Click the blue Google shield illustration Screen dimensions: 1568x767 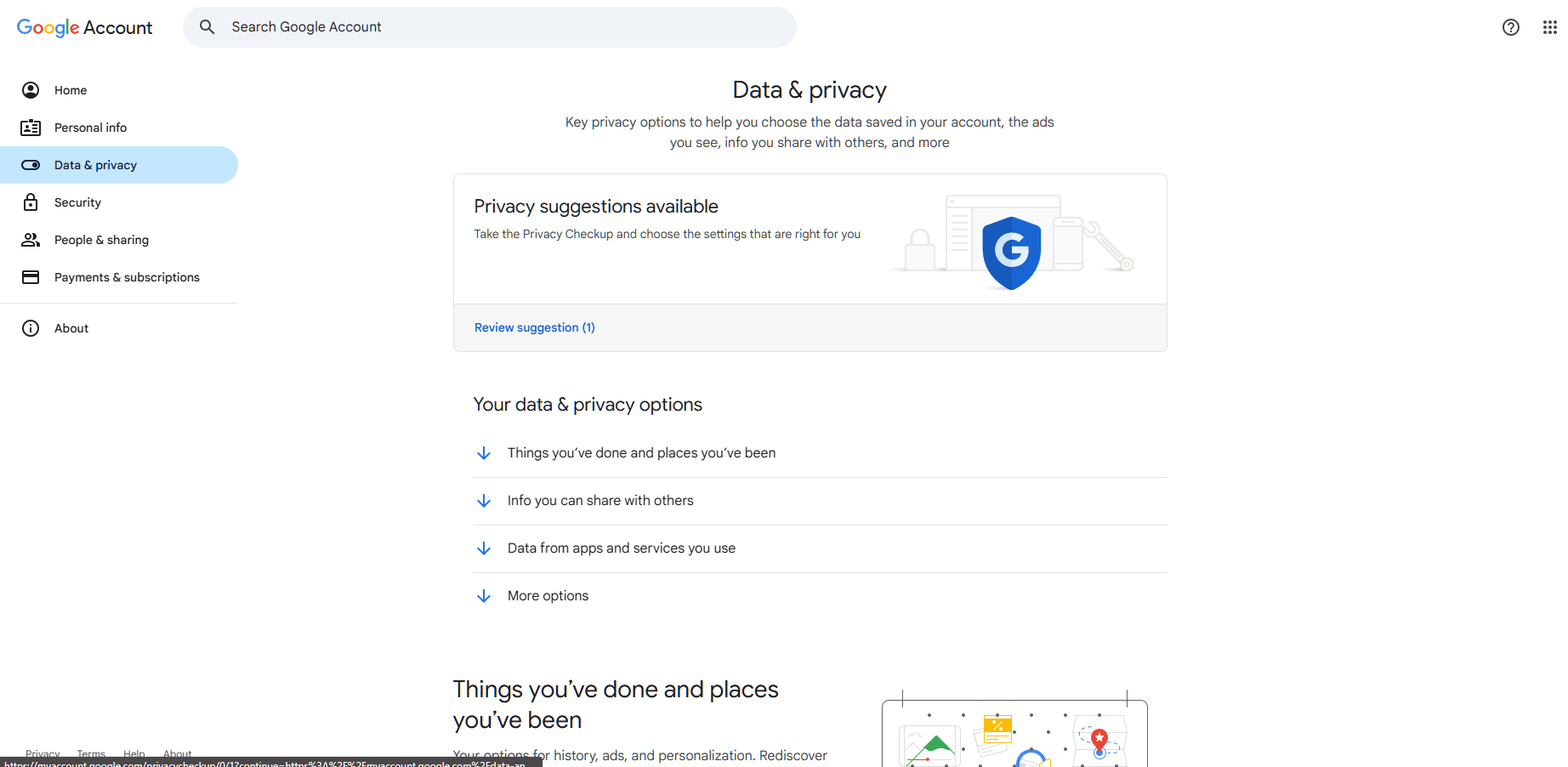(1011, 252)
